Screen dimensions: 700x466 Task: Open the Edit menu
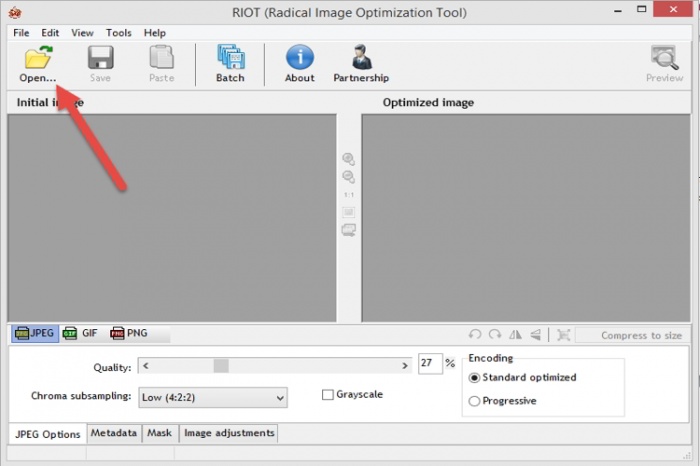click(50, 33)
